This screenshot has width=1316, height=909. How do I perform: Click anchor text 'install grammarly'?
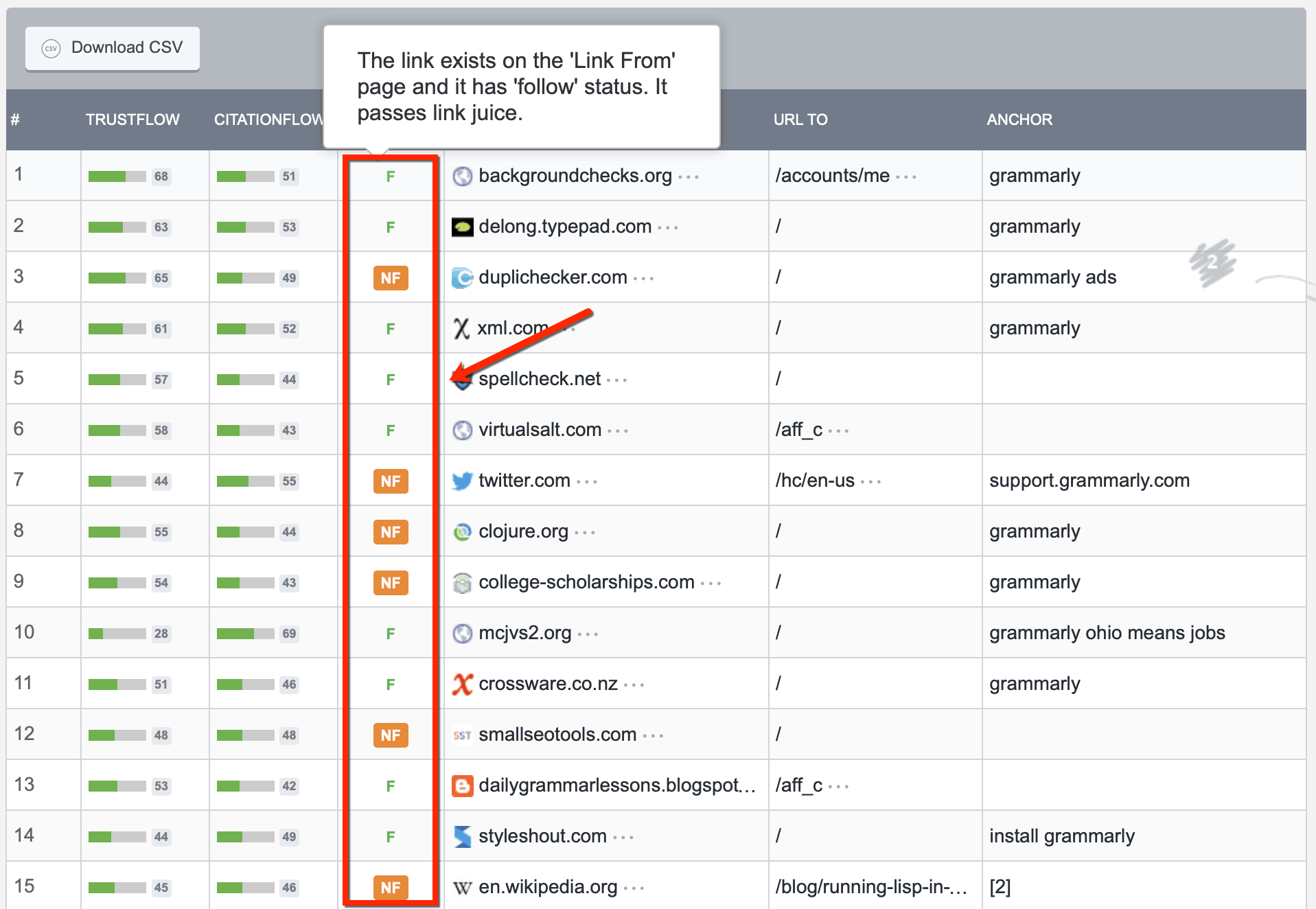point(1062,836)
